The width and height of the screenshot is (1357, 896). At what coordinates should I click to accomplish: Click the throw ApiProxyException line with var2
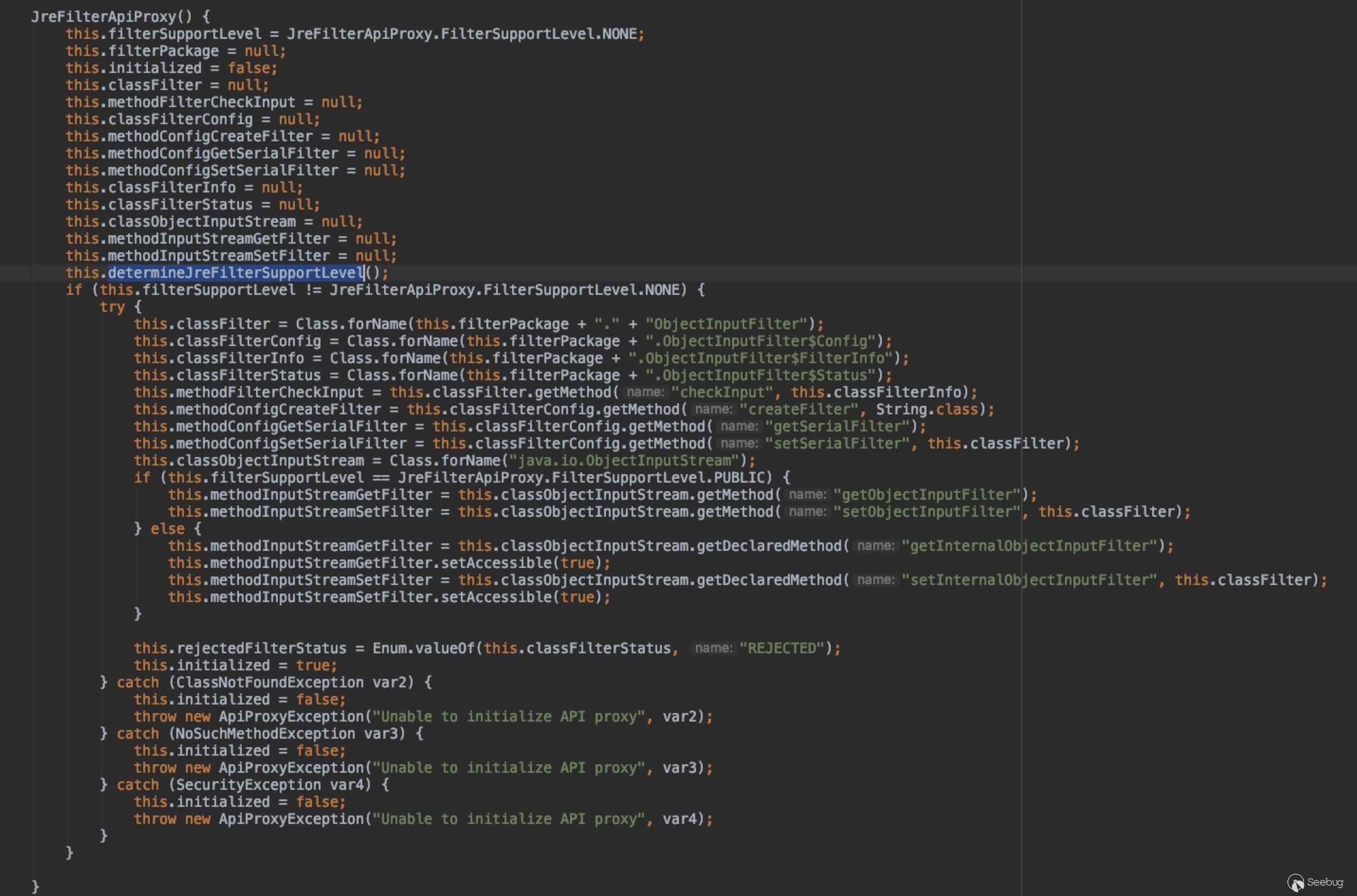point(423,717)
